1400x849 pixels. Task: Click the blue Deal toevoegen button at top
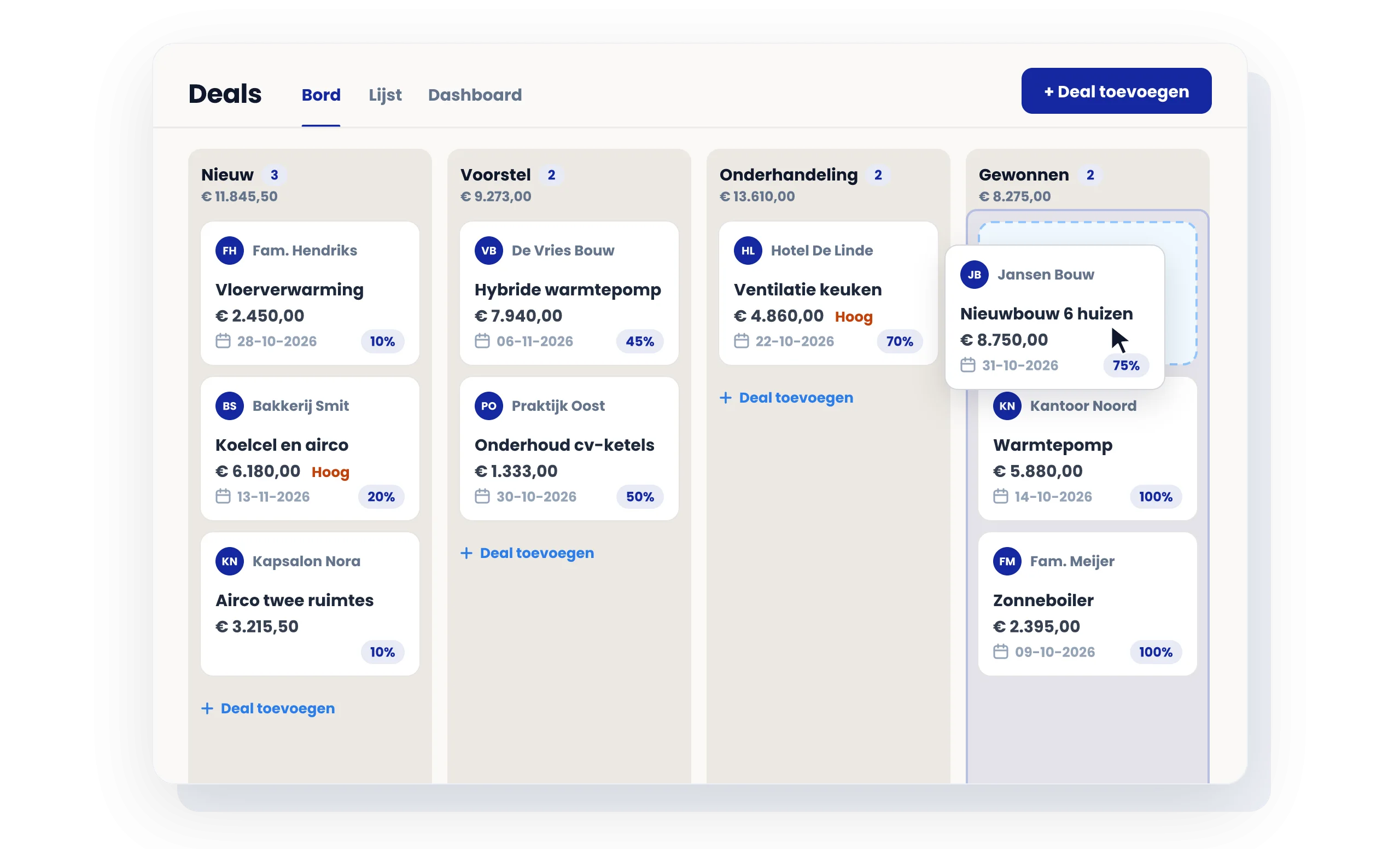(x=1117, y=91)
